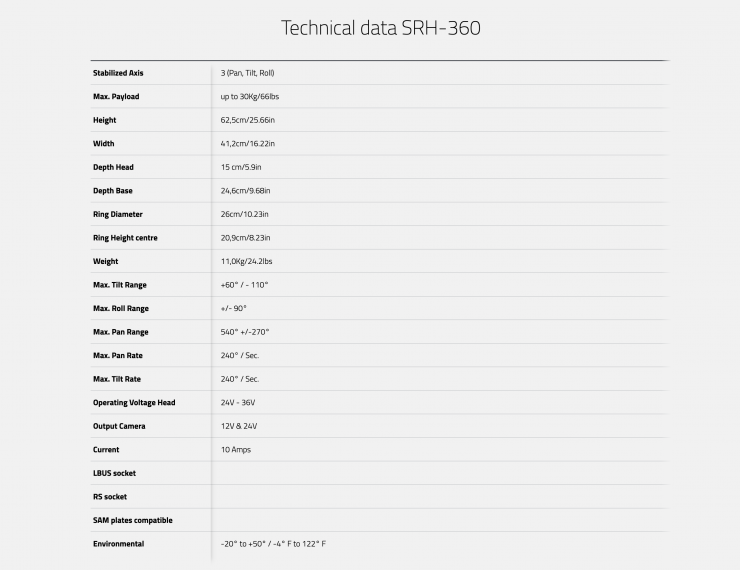Click the 'SAM plates compatible' label
The height and width of the screenshot is (570, 740).
click(133, 520)
